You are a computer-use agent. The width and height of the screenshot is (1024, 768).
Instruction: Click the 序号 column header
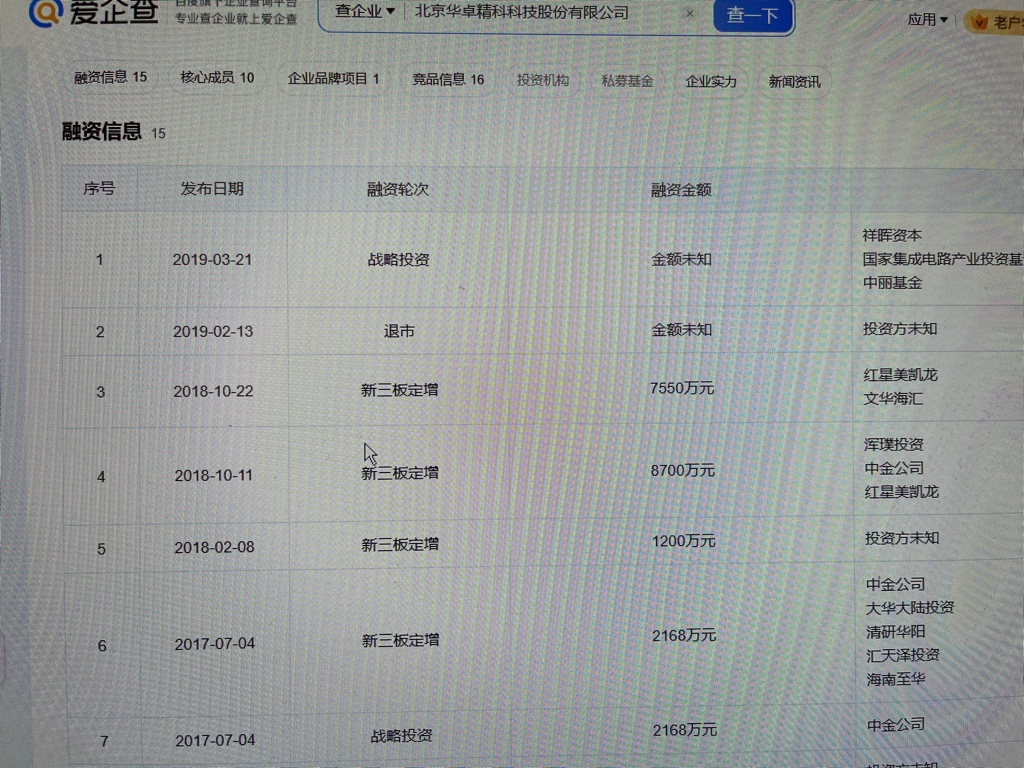coord(99,189)
